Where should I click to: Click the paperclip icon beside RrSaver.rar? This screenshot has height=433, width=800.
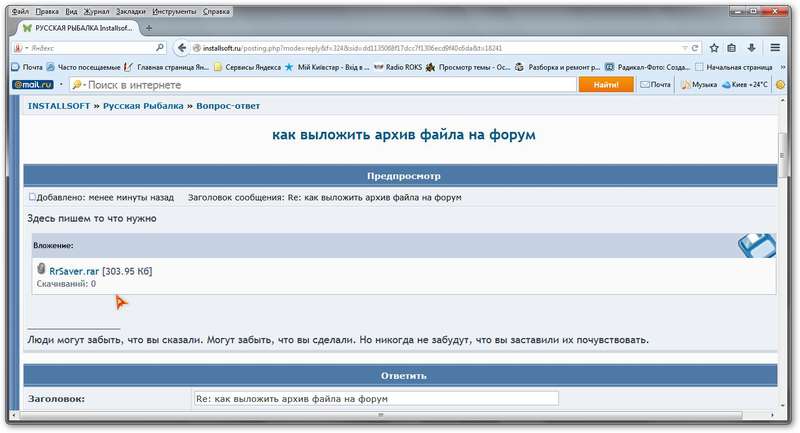41,268
